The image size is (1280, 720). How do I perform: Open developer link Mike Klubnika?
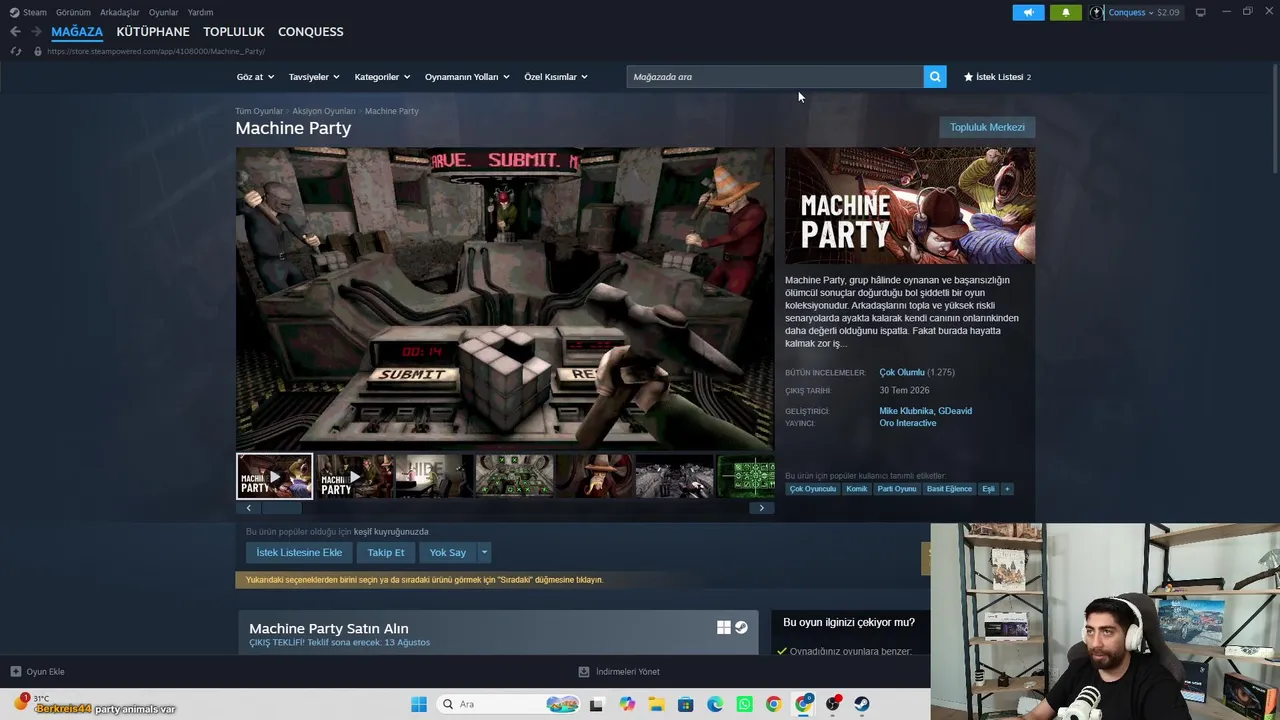906,411
